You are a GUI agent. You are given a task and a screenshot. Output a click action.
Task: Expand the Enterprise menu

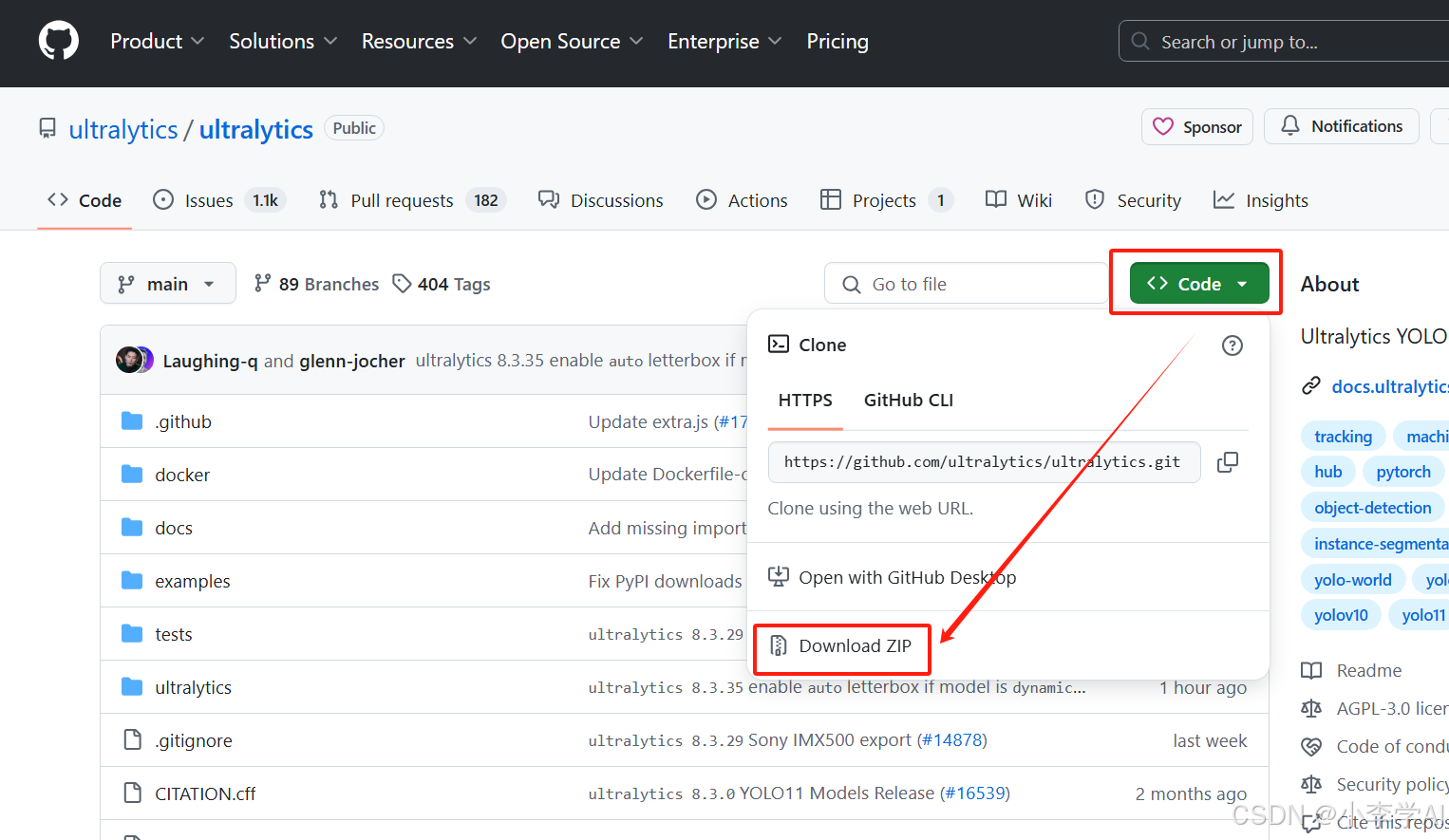point(724,42)
